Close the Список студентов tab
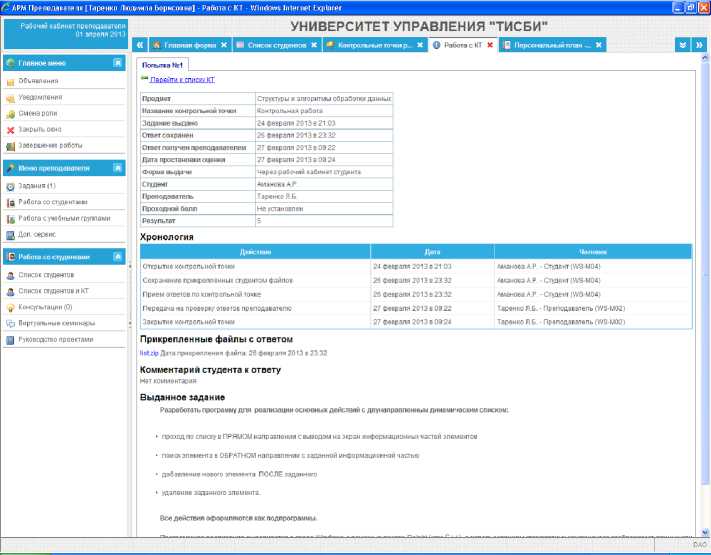Screen dimensions: 711x555 click(x=314, y=45)
